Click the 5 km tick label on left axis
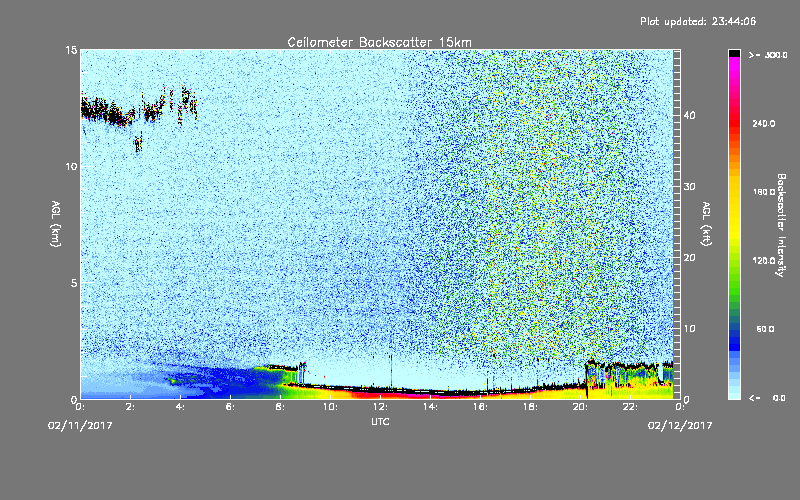800x500 pixels. click(74, 283)
